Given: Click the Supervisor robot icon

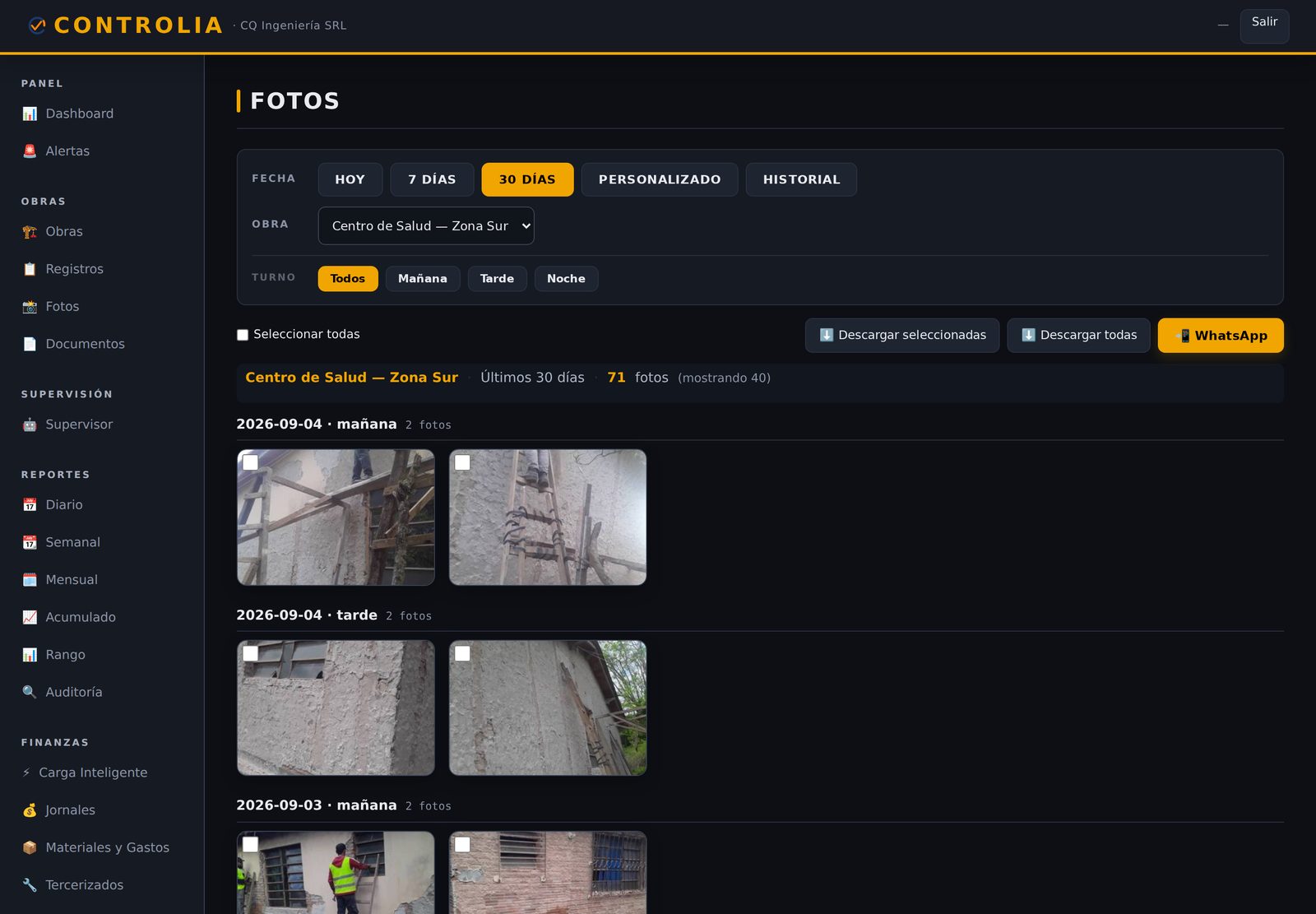Looking at the screenshot, I should pos(30,425).
